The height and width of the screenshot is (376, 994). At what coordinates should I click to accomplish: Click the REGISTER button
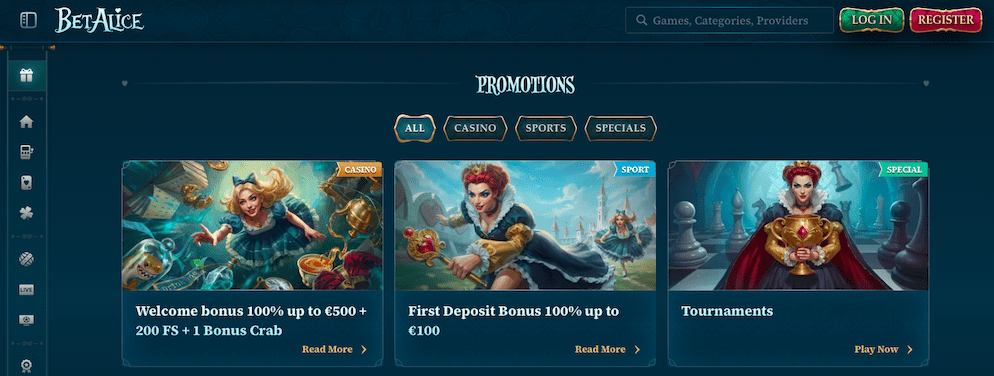coord(946,20)
